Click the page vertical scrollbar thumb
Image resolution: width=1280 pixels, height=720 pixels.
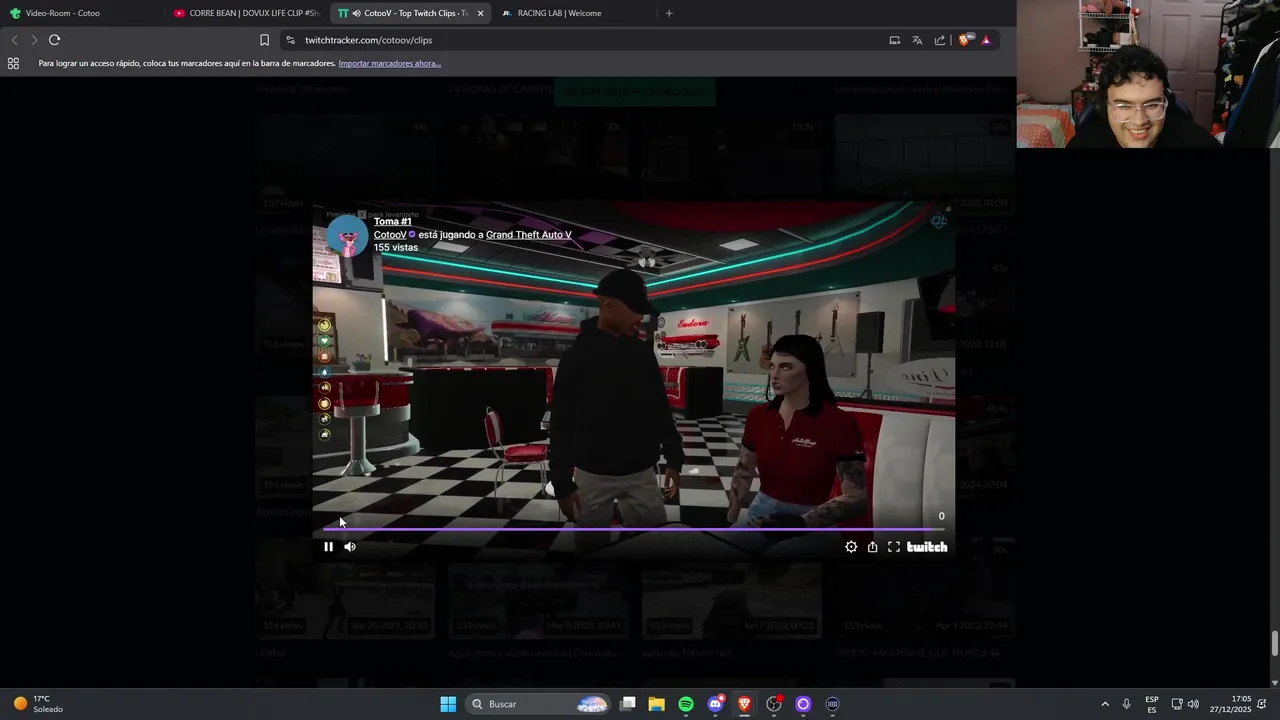[x=1274, y=644]
